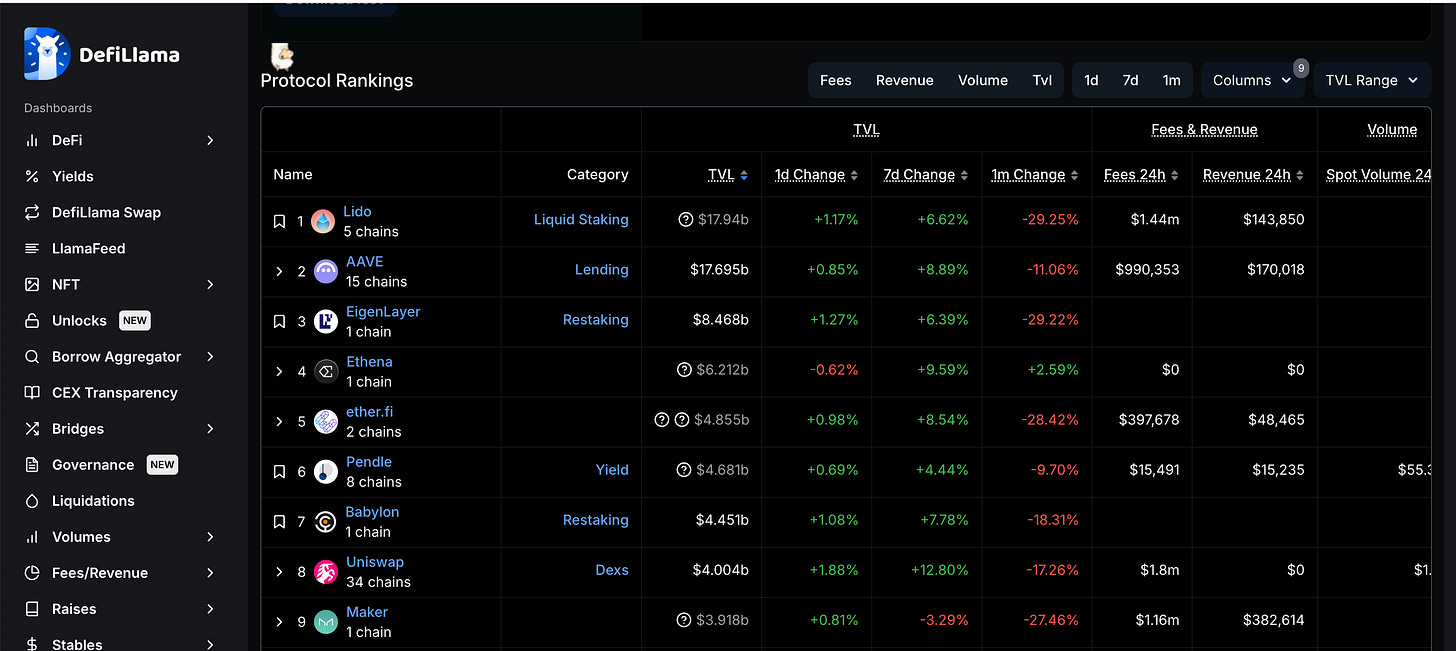Click the DefiLlama Swap arrows icon
1456x651 pixels.
(32, 213)
